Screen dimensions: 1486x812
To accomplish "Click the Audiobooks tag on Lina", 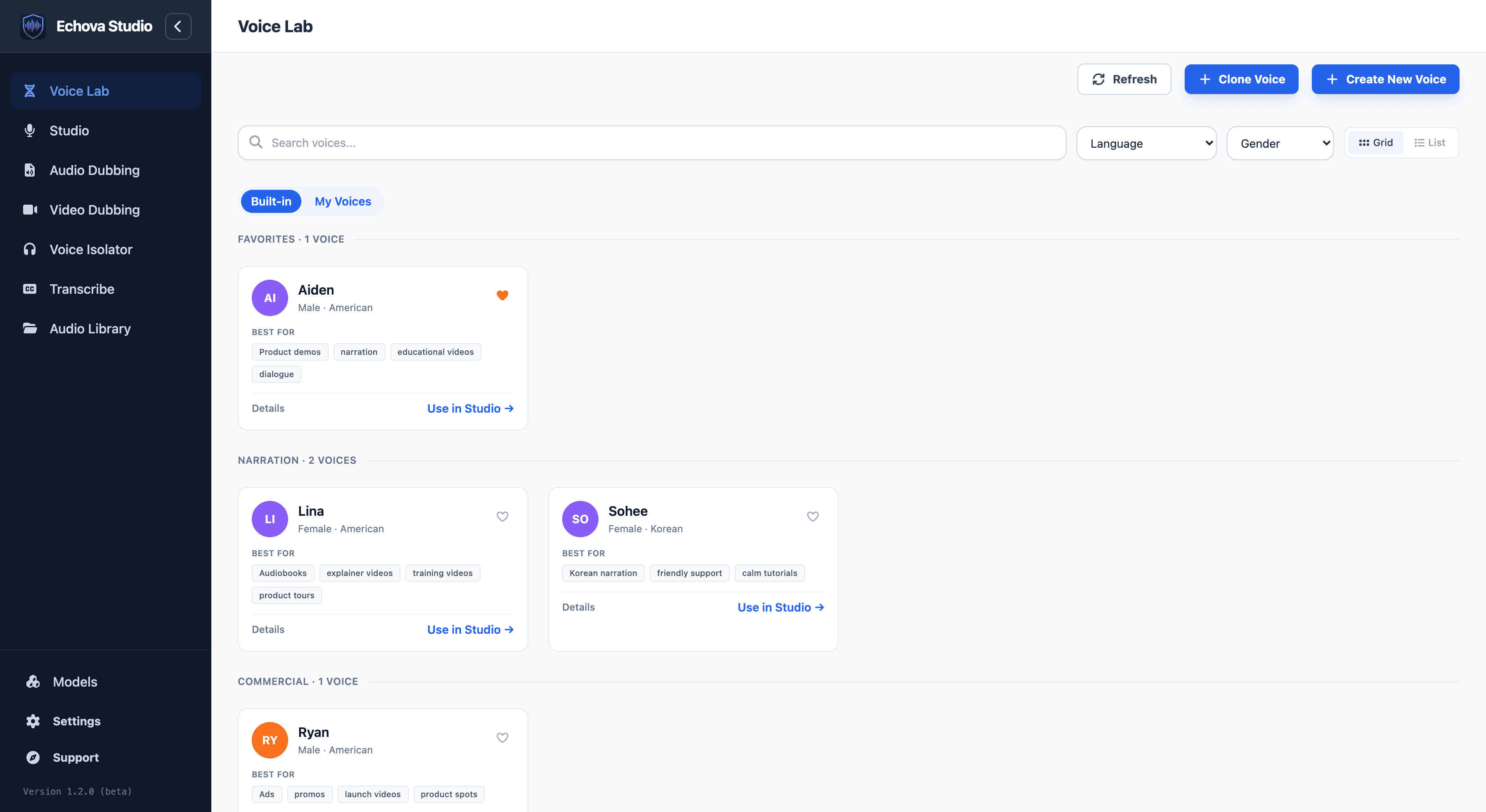I will click(283, 573).
